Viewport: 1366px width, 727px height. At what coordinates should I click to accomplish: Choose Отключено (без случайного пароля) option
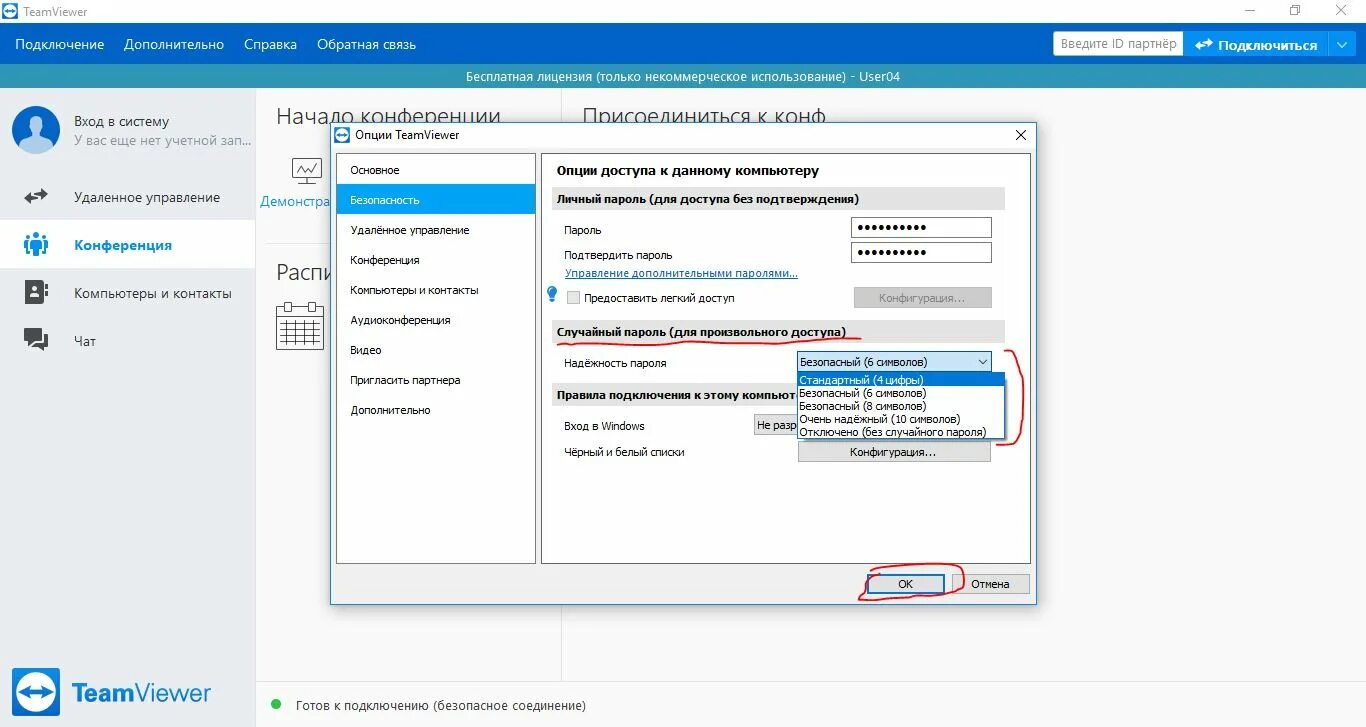pyautogui.click(x=900, y=432)
